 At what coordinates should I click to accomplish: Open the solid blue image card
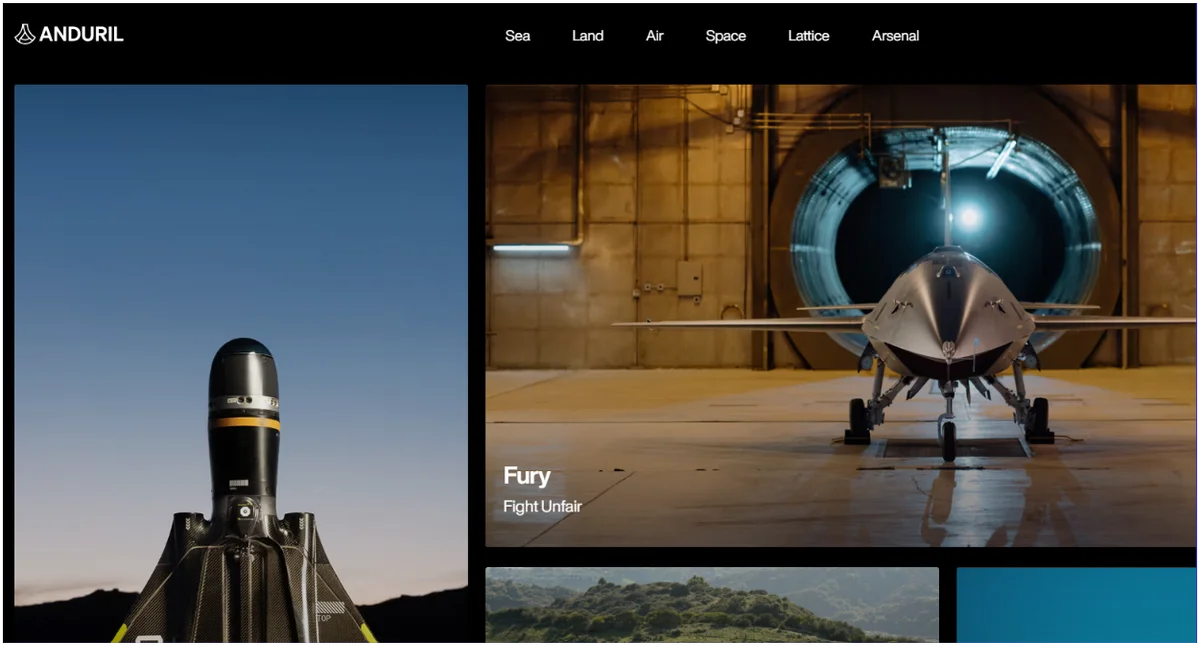click(1076, 605)
